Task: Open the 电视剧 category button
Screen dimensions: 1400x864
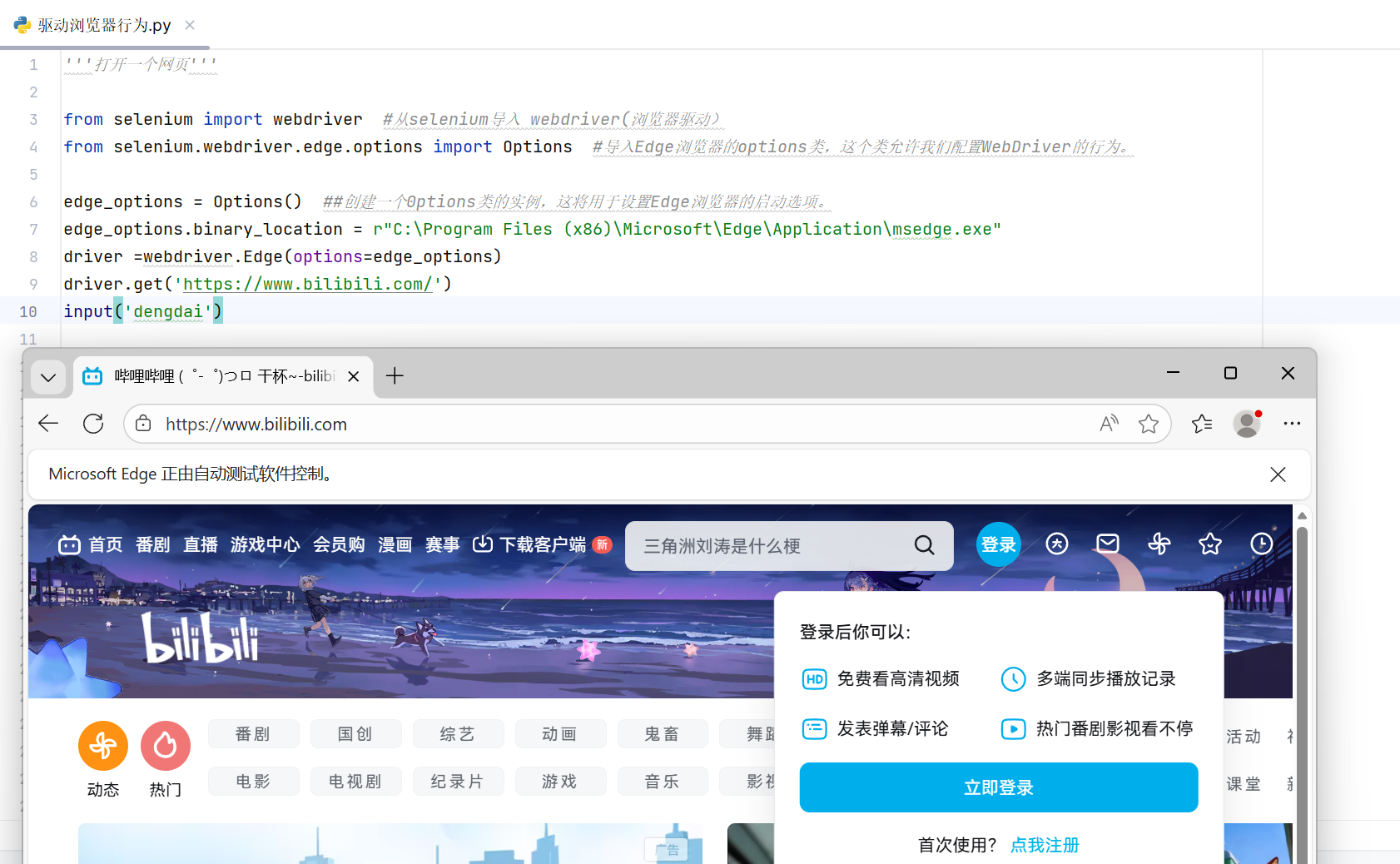Action: click(355, 782)
